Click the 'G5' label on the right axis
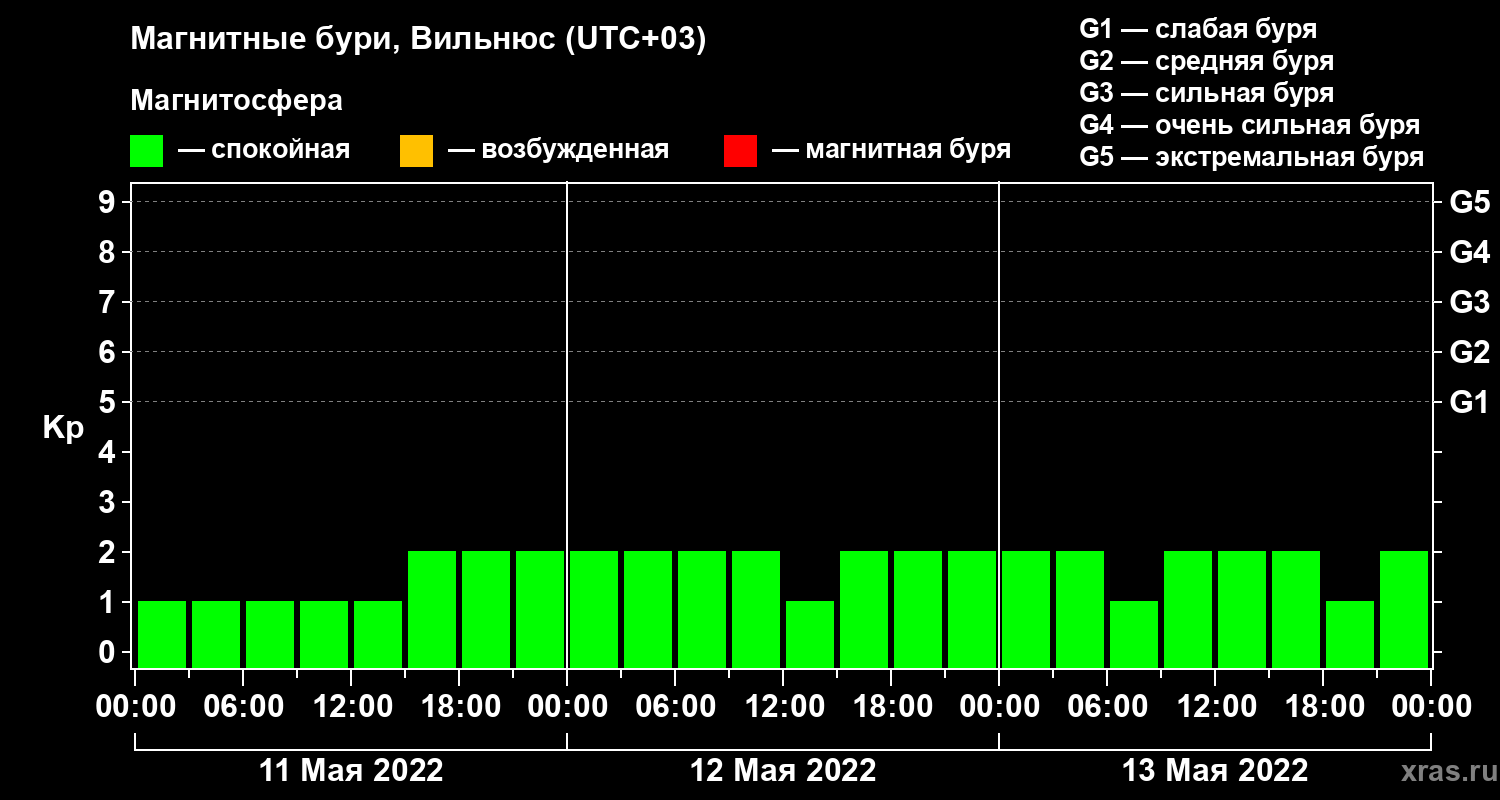 click(1469, 202)
